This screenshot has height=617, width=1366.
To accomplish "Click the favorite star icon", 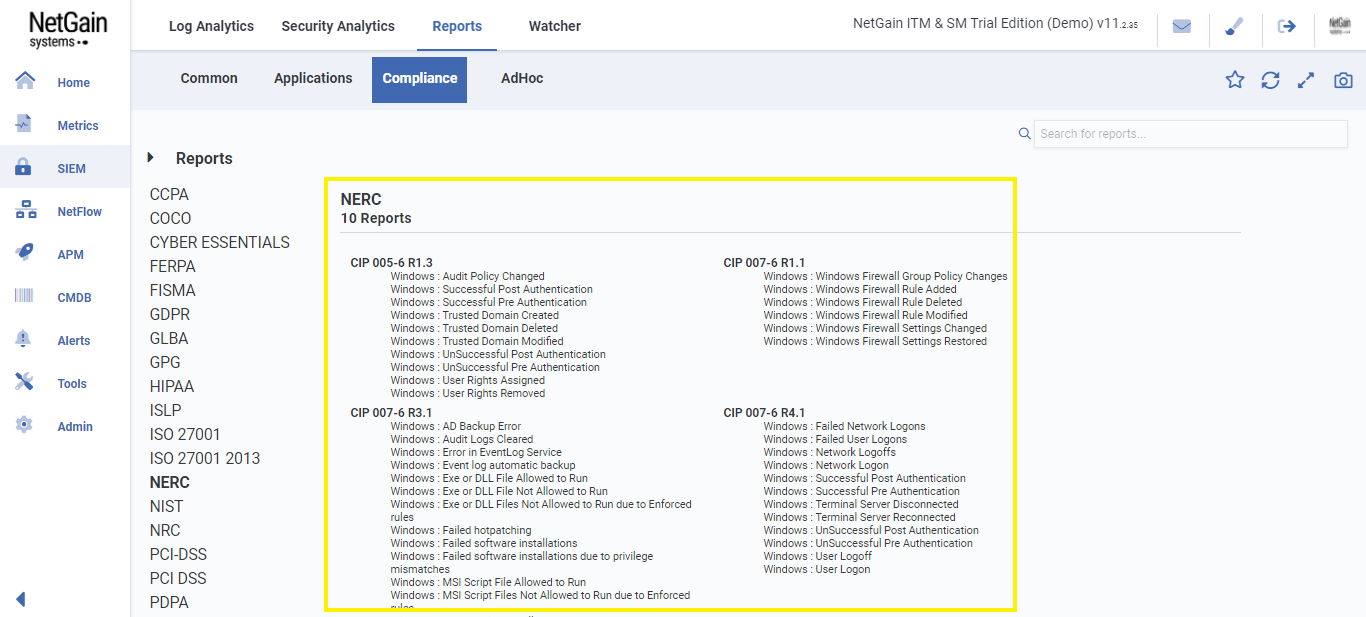I will point(1235,80).
